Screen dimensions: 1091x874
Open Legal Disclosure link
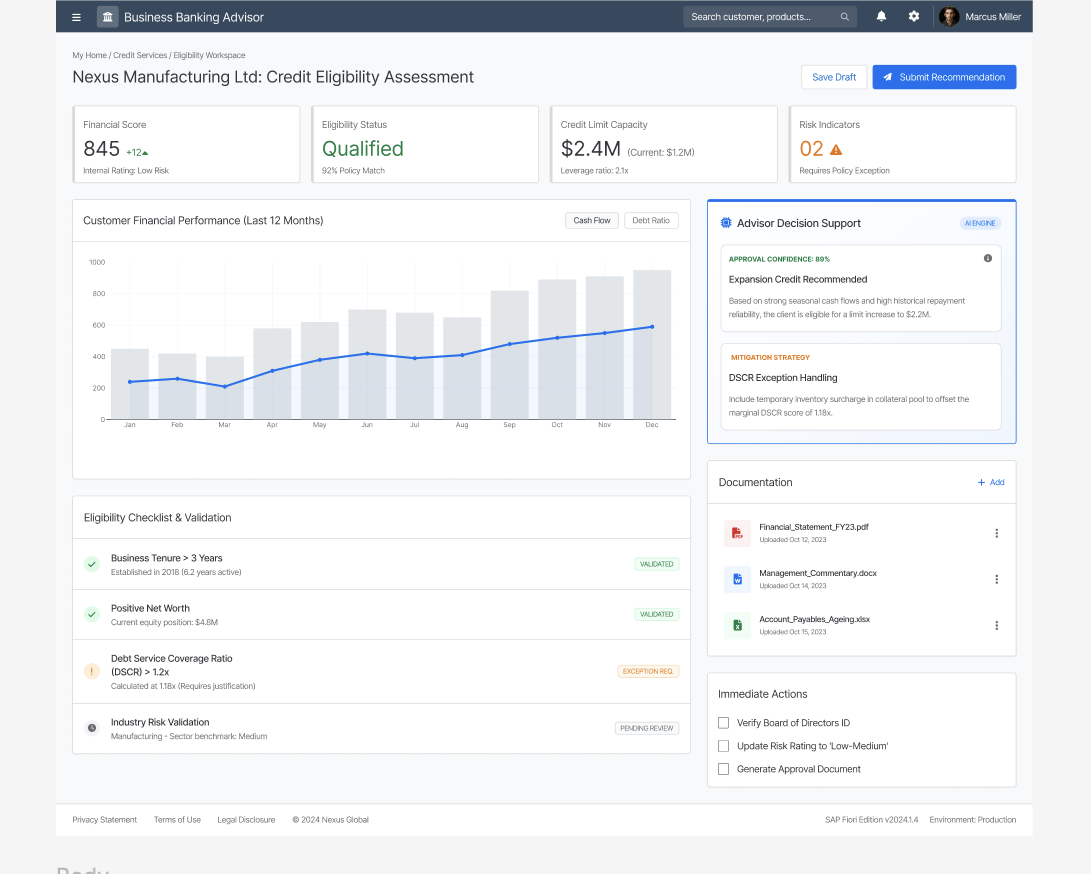[x=246, y=820]
